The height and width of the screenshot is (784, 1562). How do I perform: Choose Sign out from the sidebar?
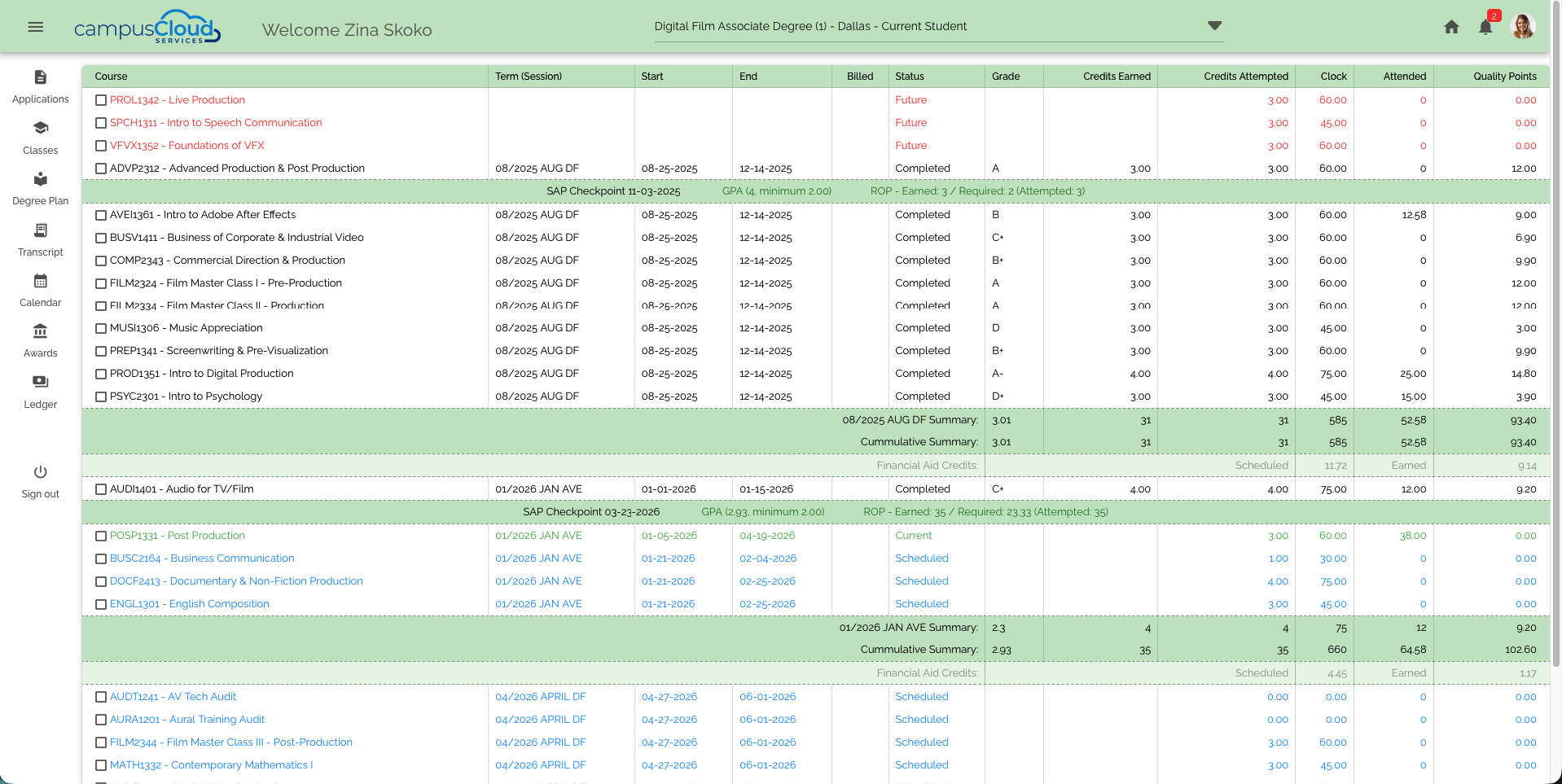(40, 471)
